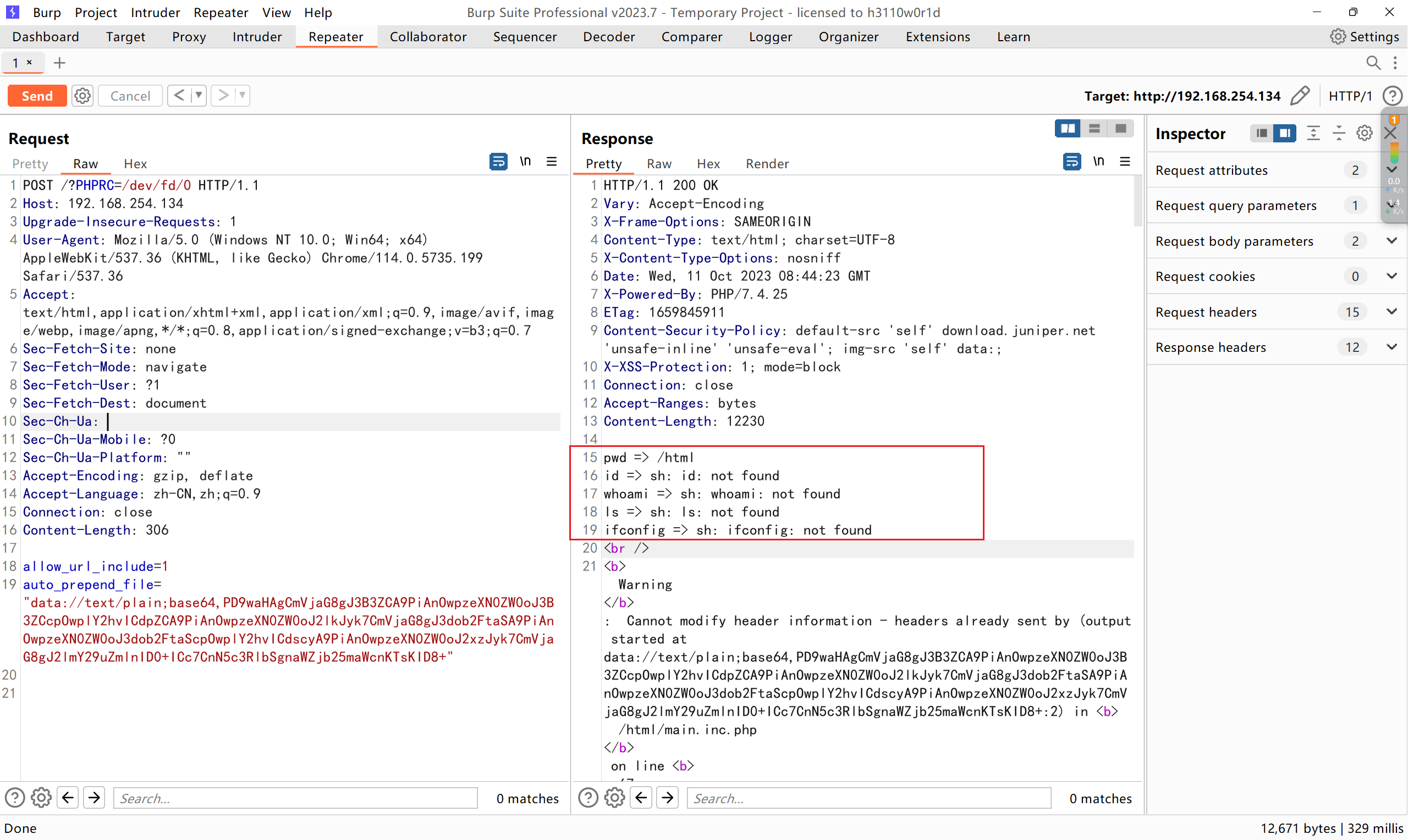
Task: Add a new Repeater tab
Action: click(x=59, y=63)
